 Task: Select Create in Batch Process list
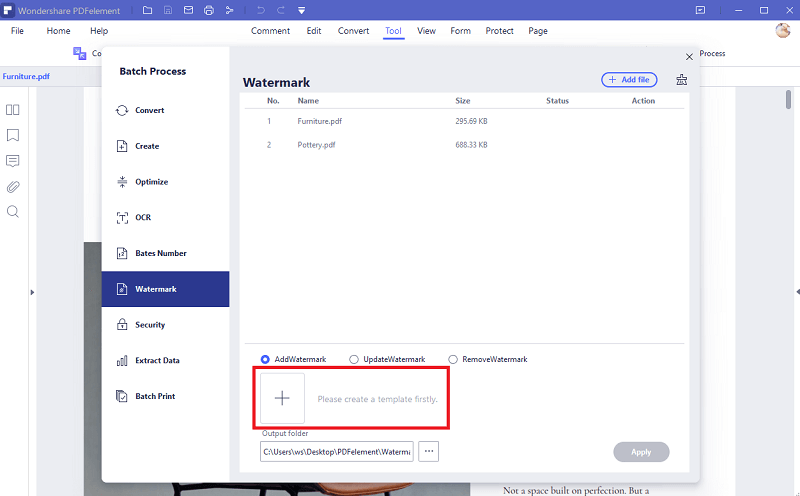(x=165, y=146)
